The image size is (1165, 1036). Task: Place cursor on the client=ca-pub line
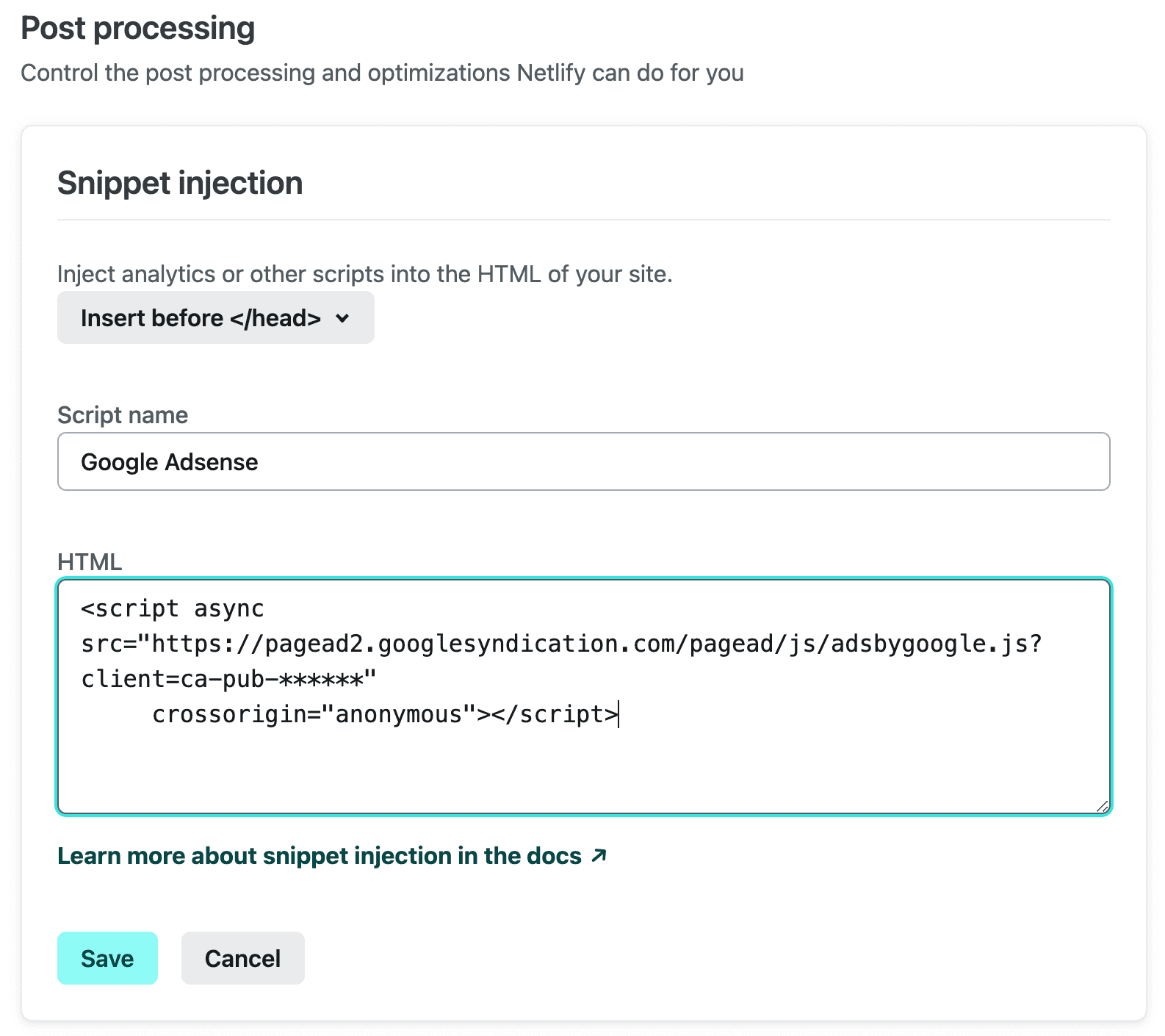[228, 679]
